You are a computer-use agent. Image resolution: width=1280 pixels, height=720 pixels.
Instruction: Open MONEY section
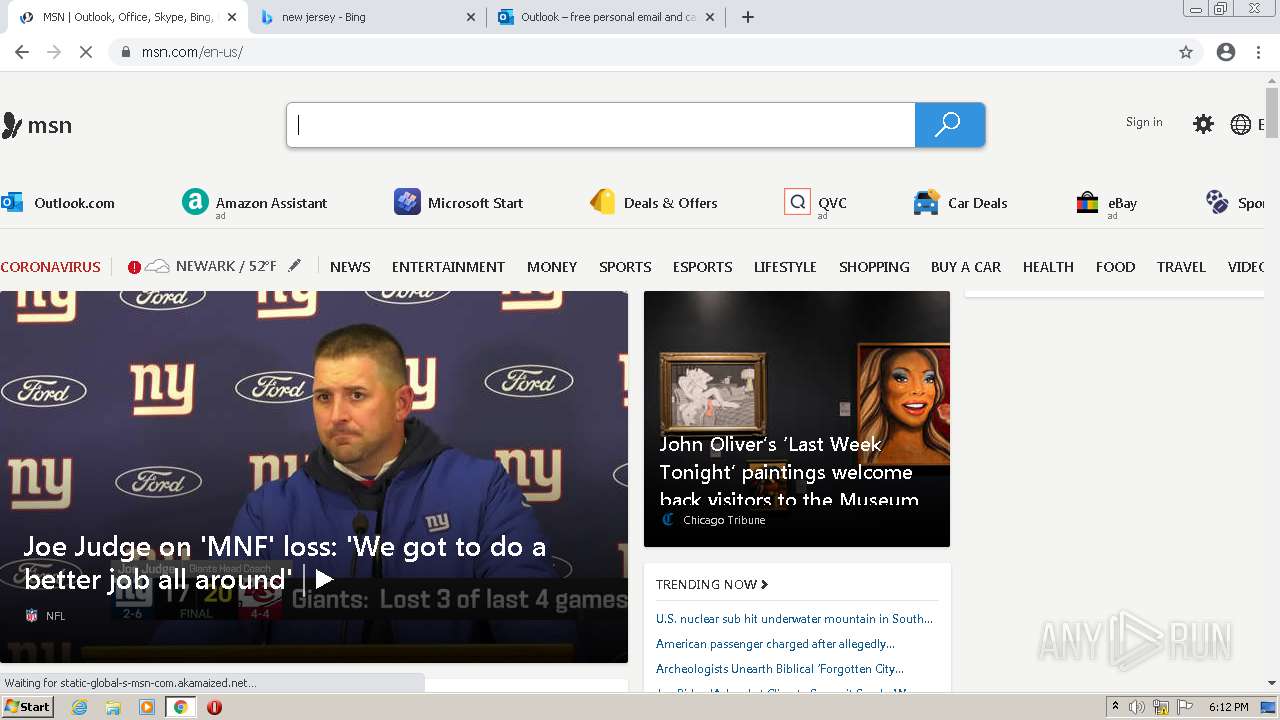point(552,267)
